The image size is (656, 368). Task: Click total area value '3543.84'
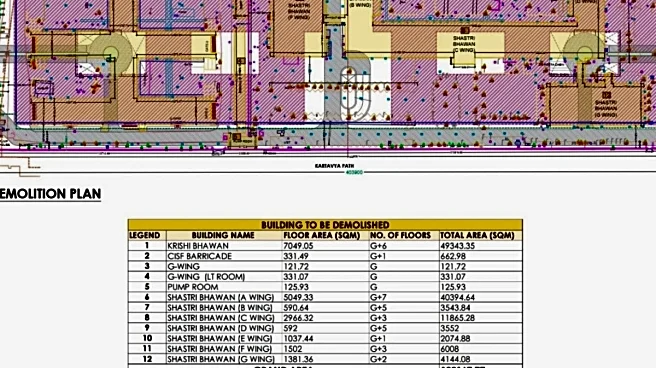(456, 307)
